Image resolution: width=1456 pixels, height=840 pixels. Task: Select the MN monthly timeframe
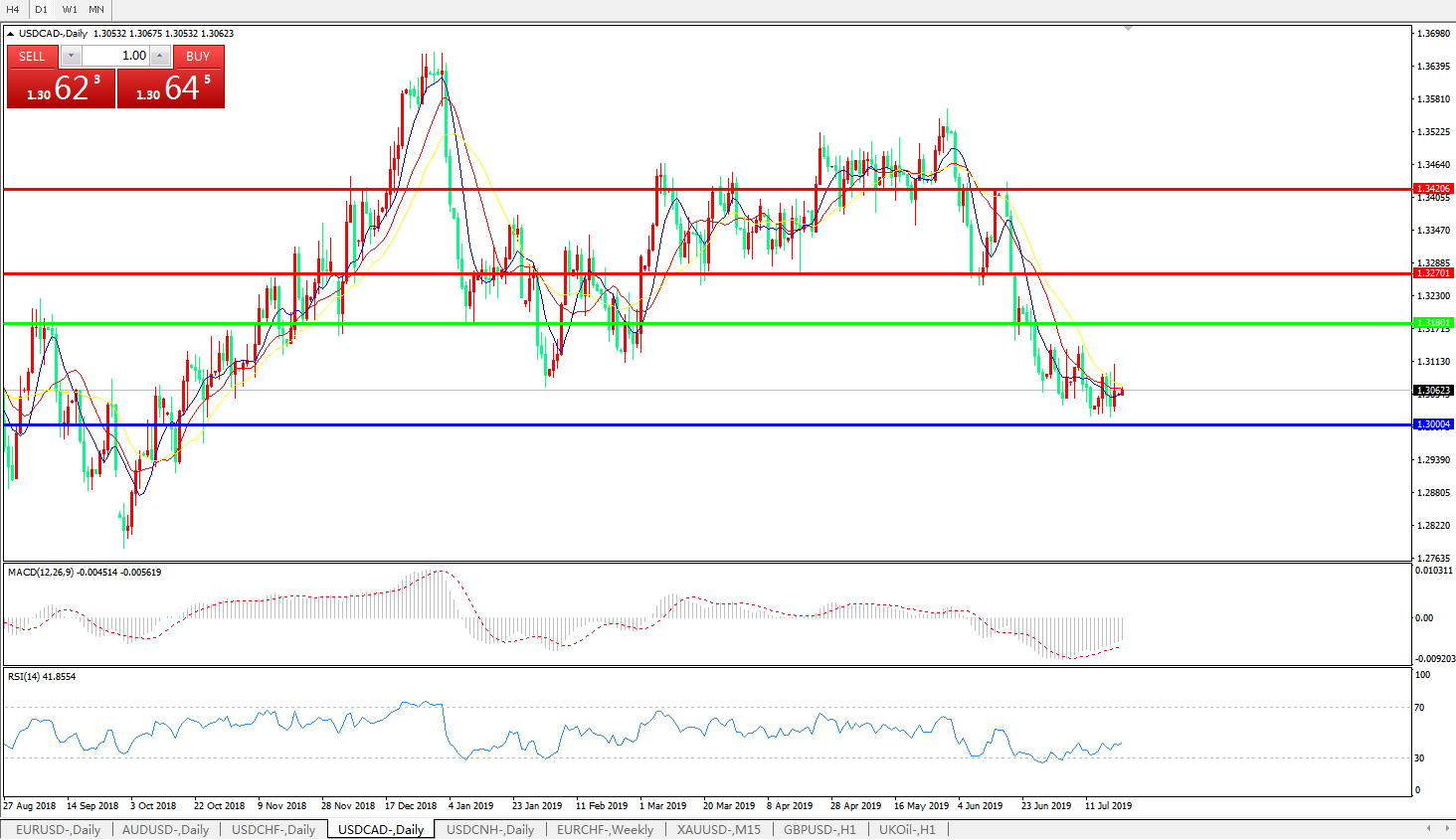pyautogui.click(x=96, y=10)
